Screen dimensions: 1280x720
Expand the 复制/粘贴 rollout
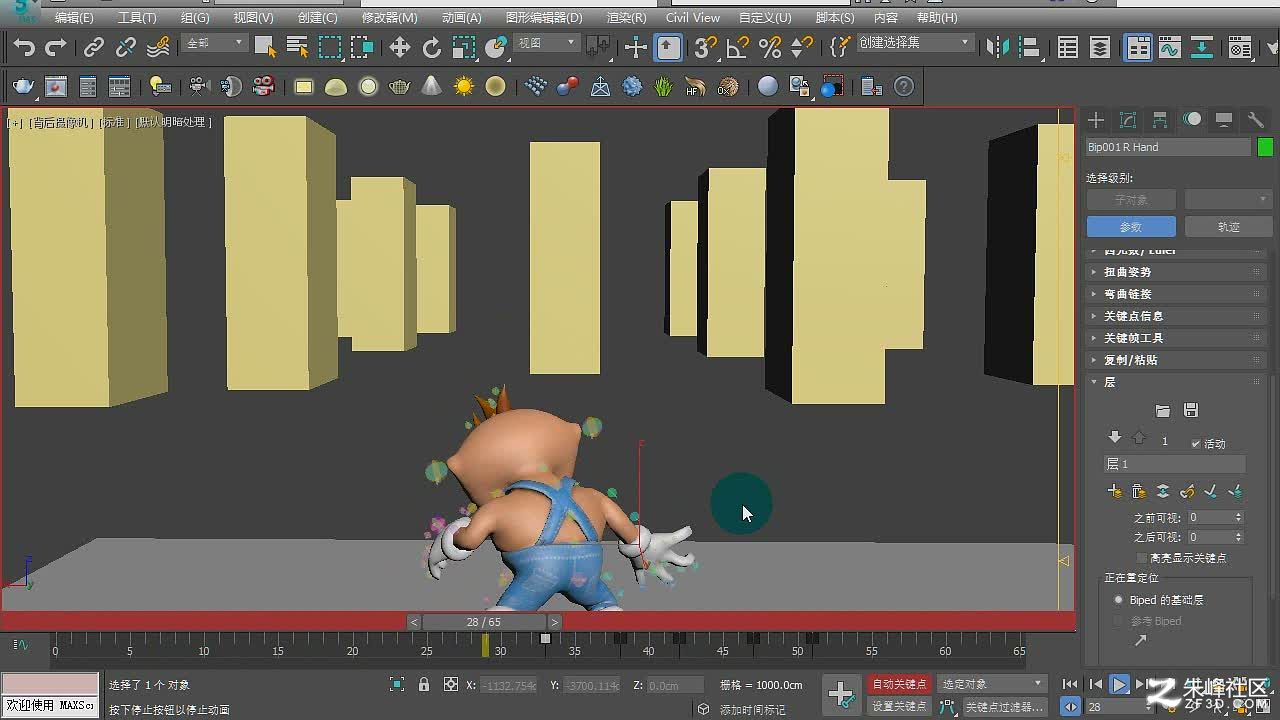tap(1178, 360)
